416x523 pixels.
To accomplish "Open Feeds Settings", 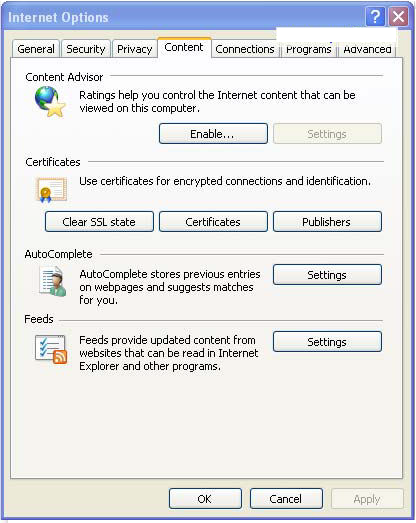I will 327,342.
